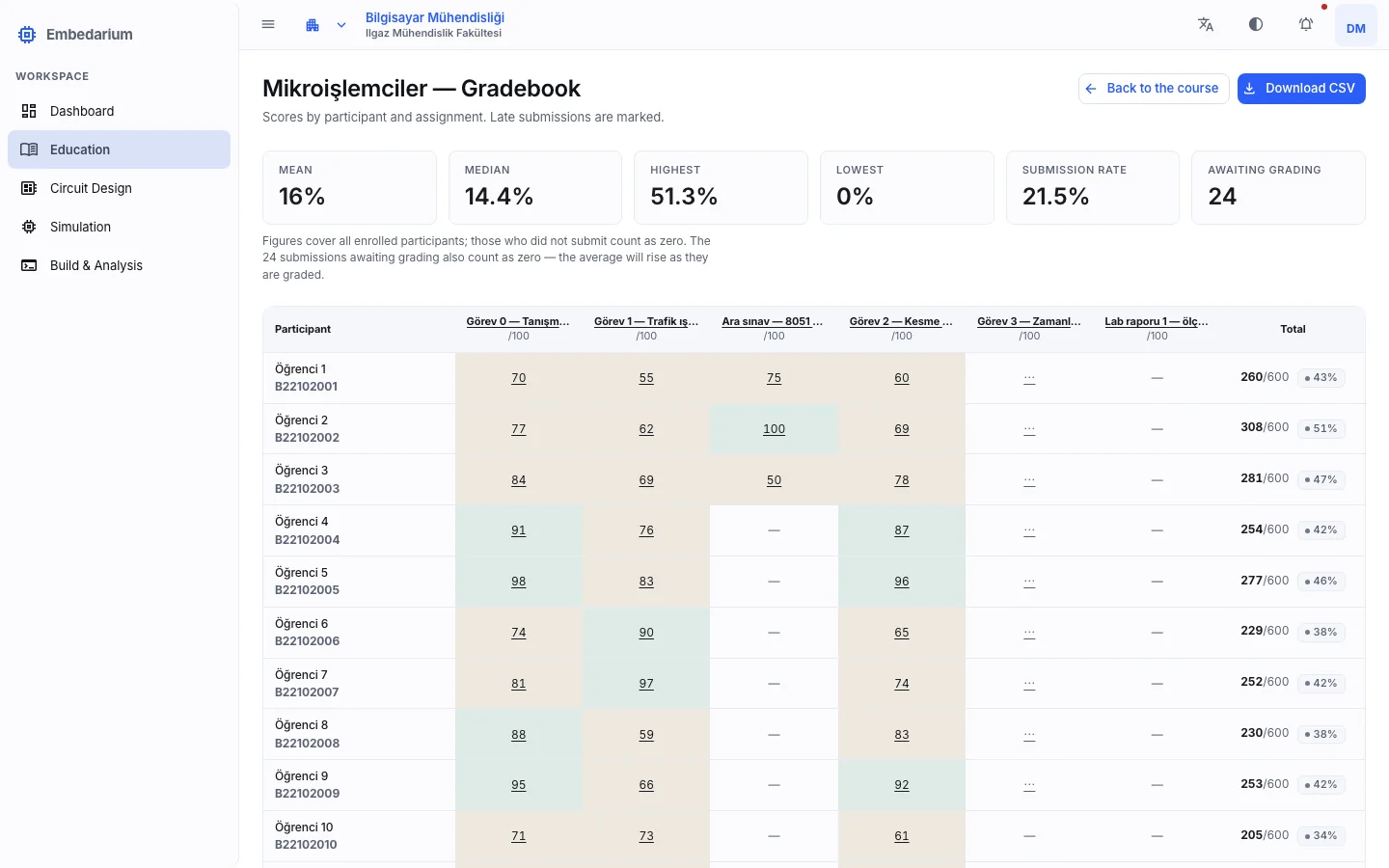Open the language translation icon

coord(1206,25)
